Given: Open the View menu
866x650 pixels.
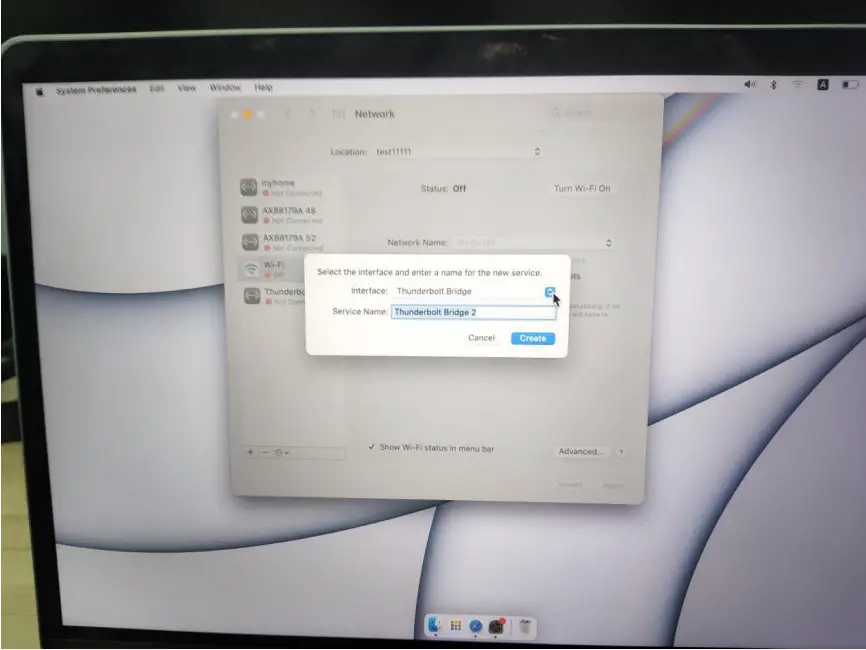Looking at the screenshot, I should click(x=187, y=88).
